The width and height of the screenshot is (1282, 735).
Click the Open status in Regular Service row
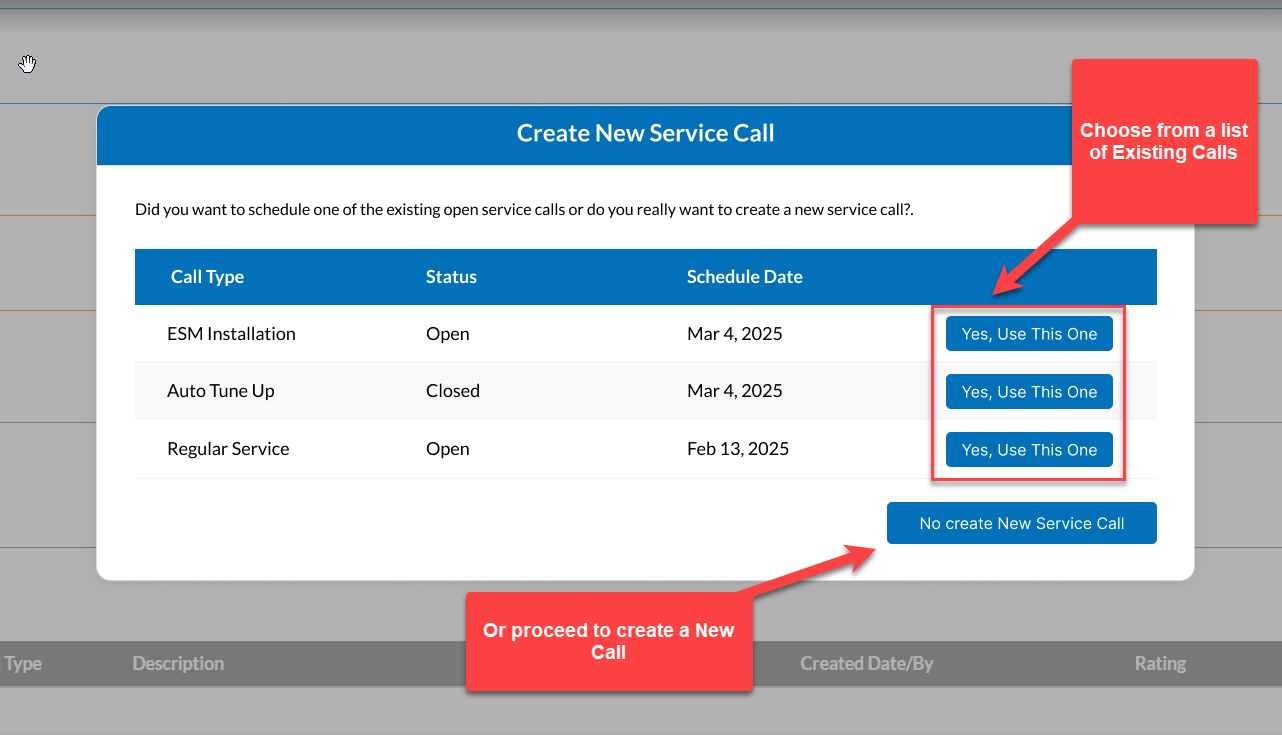click(447, 449)
